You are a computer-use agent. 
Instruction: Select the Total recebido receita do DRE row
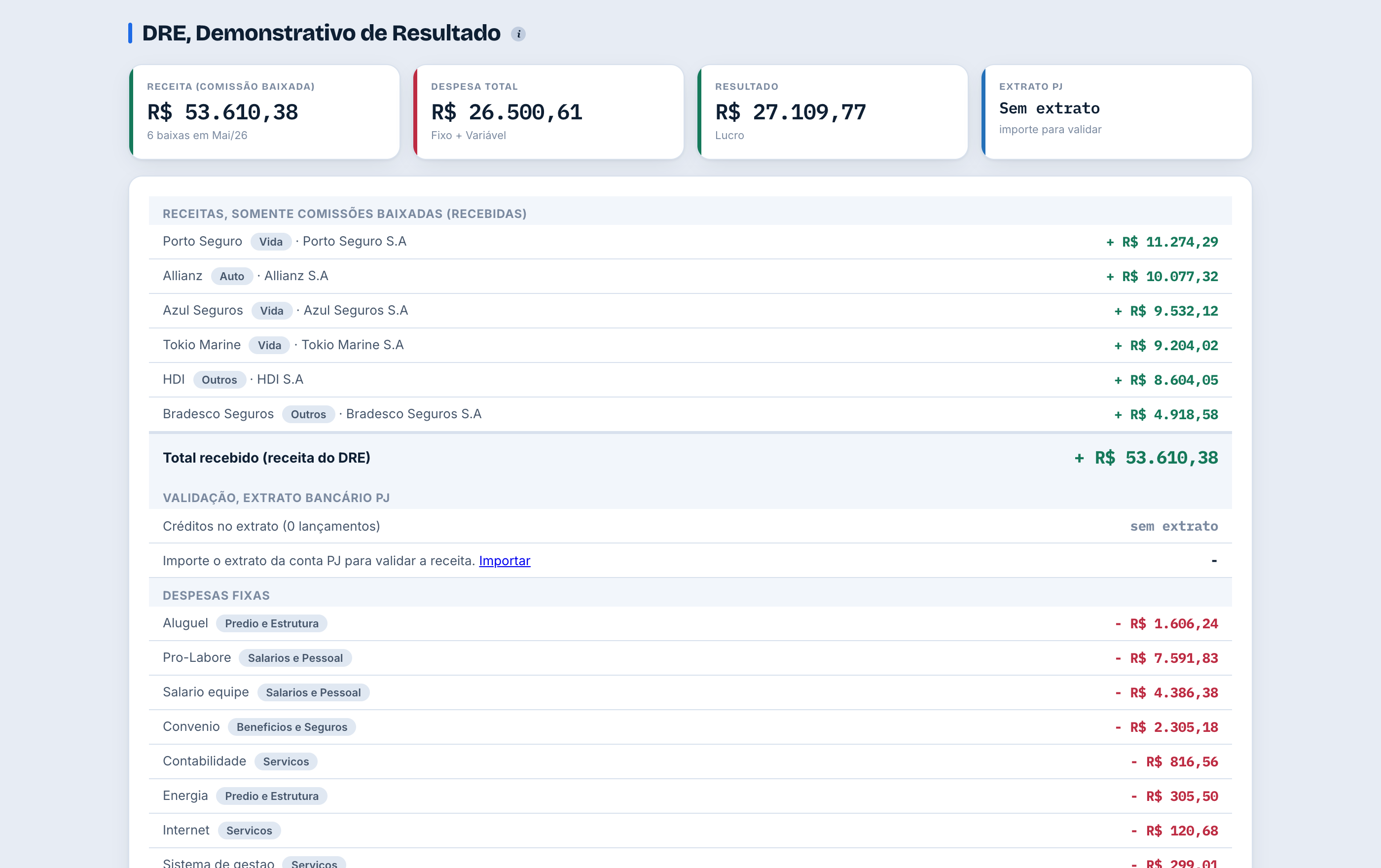coord(690,458)
